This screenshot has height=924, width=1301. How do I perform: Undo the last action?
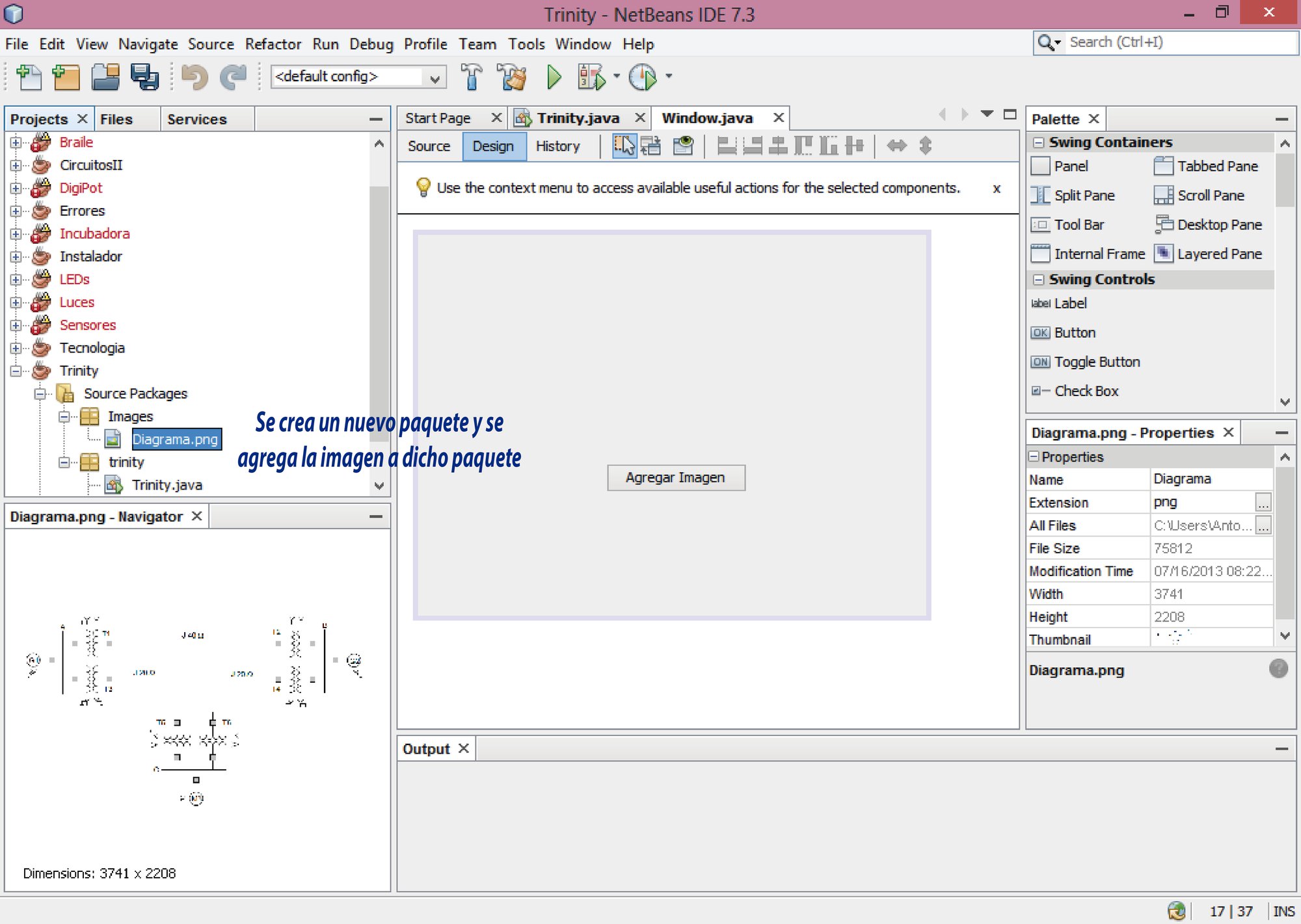[194, 77]
